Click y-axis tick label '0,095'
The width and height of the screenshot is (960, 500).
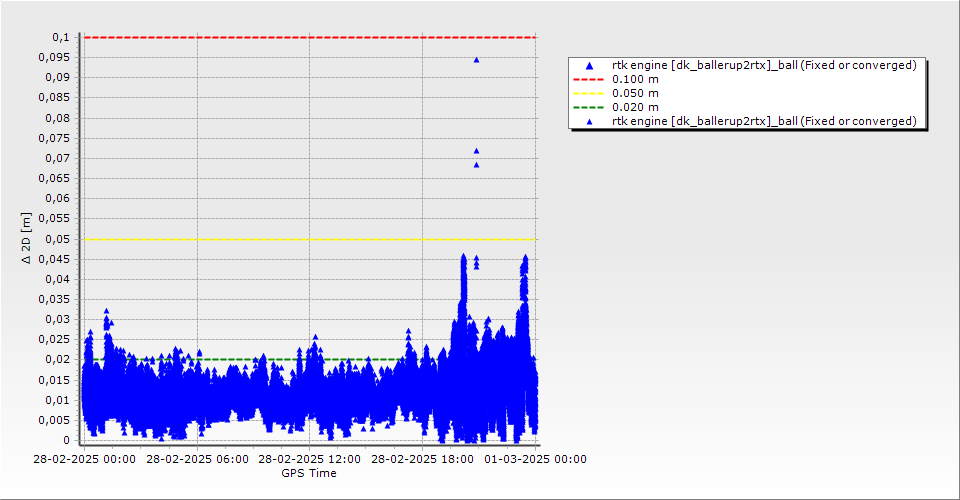pyautogui.click(x=54, y=58)
